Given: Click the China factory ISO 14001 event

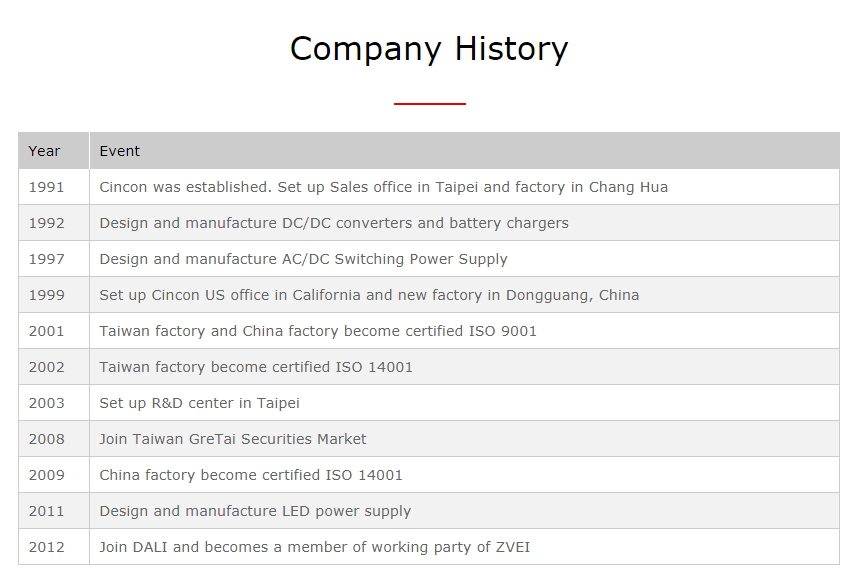Looking at the screenshot, I should [x=250, y=476].
